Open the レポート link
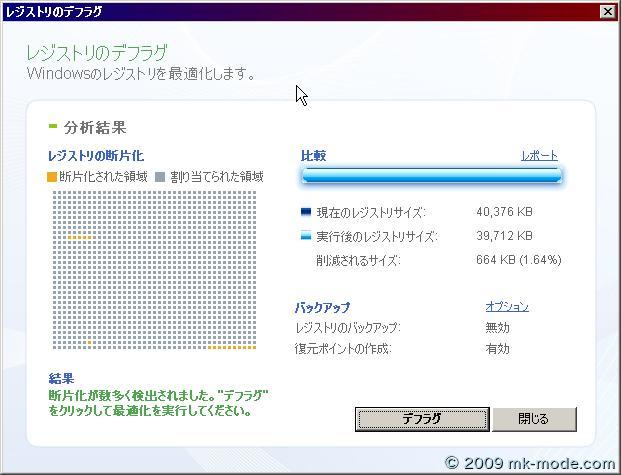This screenshot has height=475, width=621. pyautogui.click(x=539, y=156)
